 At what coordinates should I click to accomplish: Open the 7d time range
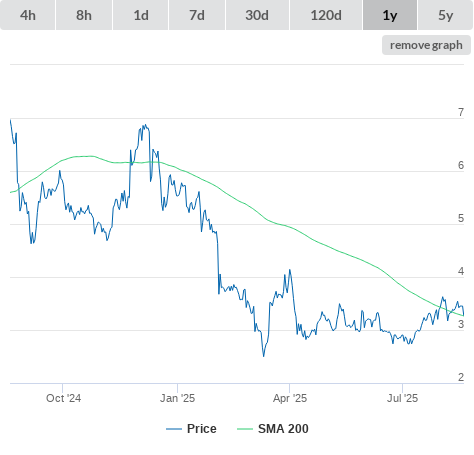click(x=197, y=15)
